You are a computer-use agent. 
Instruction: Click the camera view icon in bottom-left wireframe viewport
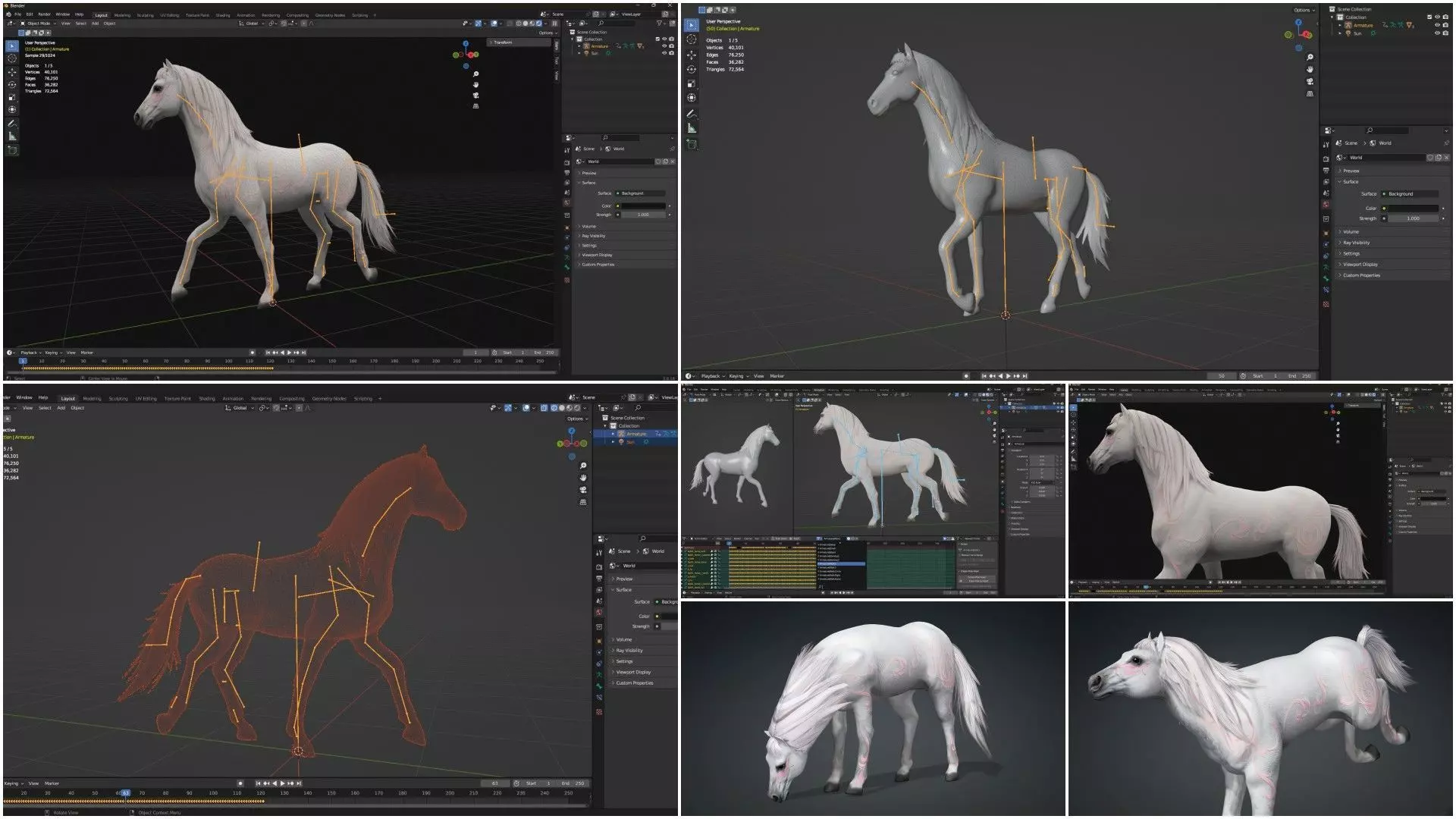point(583,490)
